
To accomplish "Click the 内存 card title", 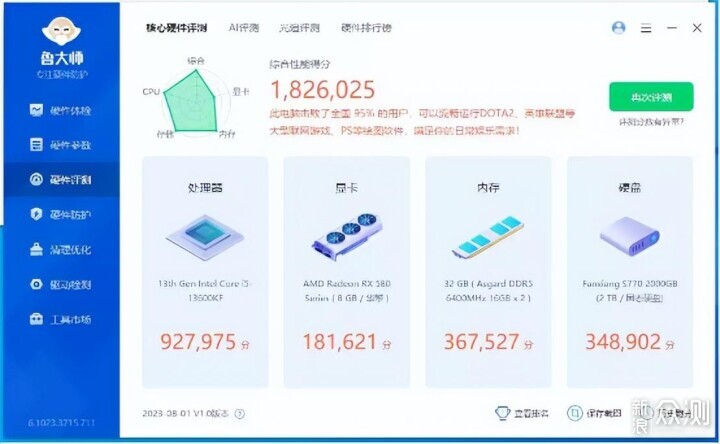I will pos(488,187).
